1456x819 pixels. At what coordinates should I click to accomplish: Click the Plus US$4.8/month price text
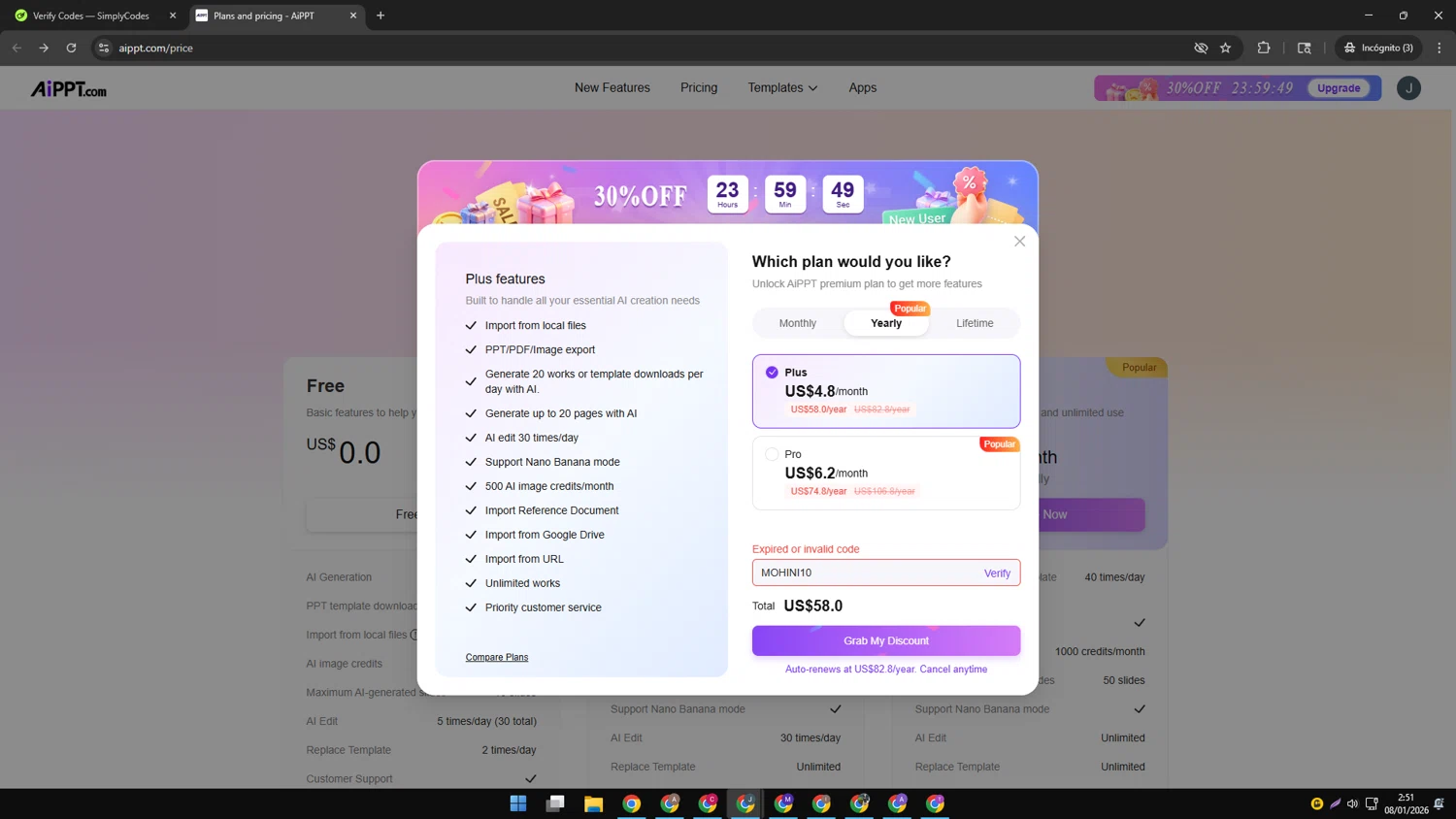click(x=826, y=391)
